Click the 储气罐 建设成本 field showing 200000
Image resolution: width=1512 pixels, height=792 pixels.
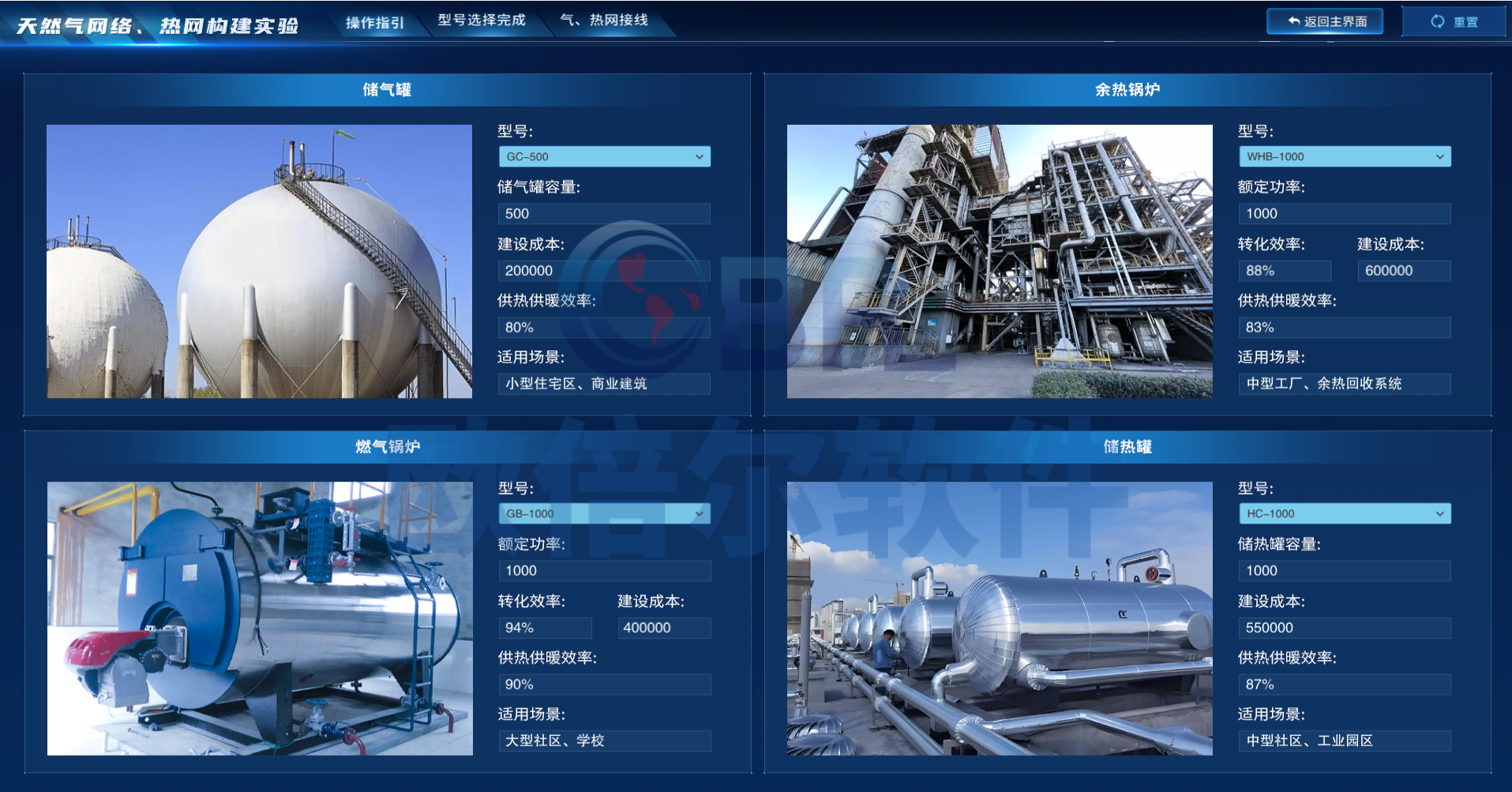(x=604, y=271)
